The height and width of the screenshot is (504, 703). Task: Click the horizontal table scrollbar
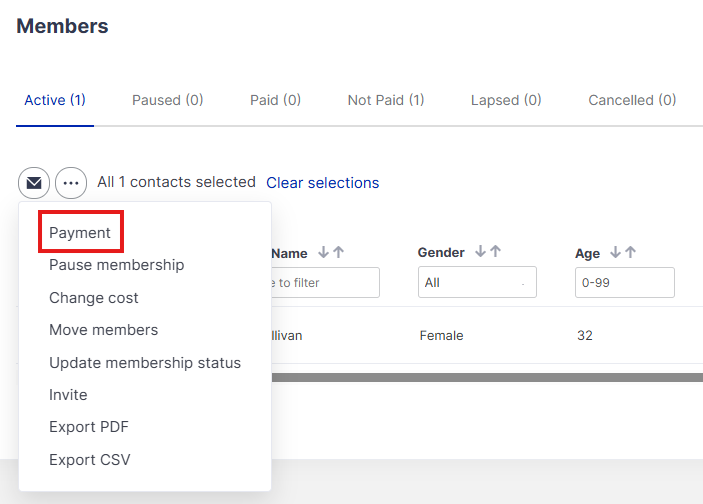(x=486, y=377)
